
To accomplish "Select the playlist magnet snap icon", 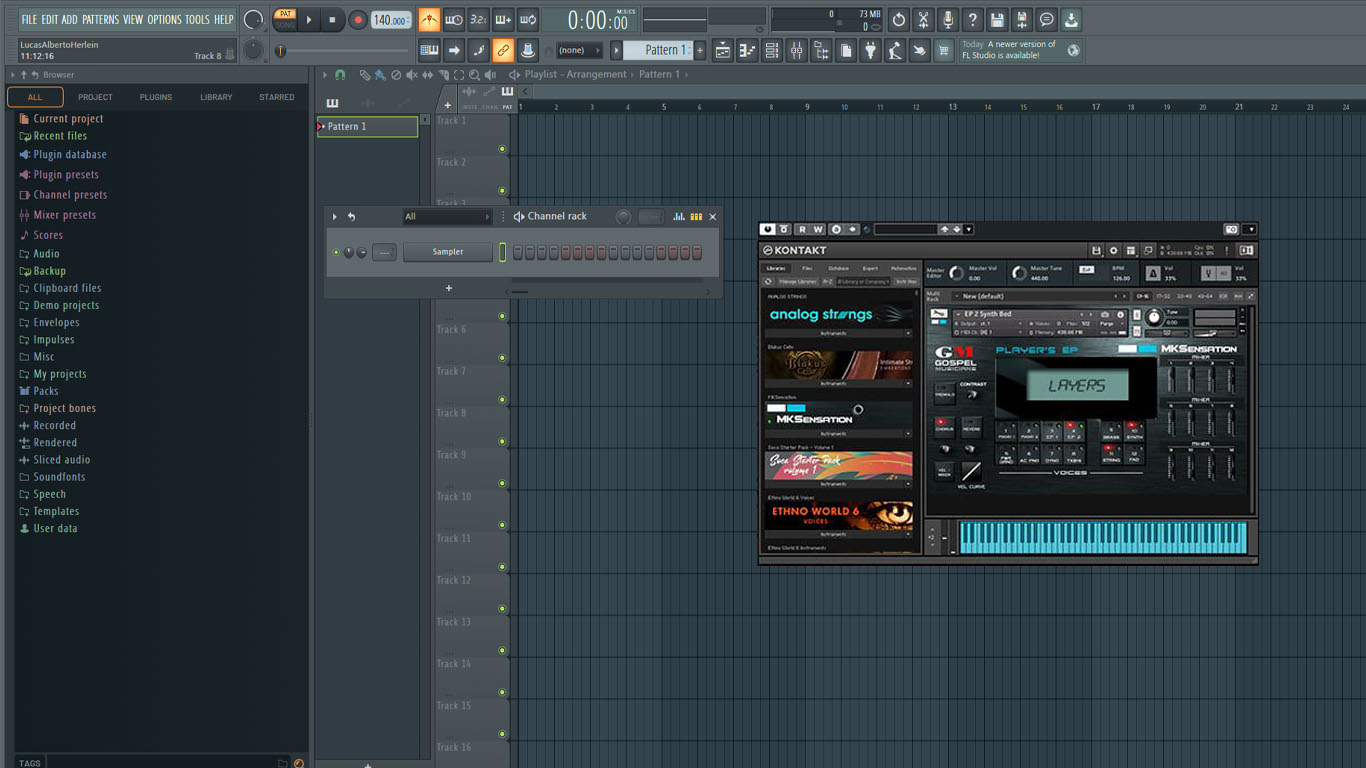I will (340, 75).
